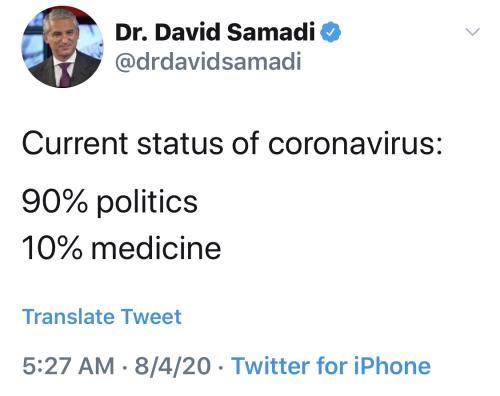Click the word "coronavirus" in the tweet
Viewport: 500px width, 396px height.
pyautogui.click(x=353, y=144)
